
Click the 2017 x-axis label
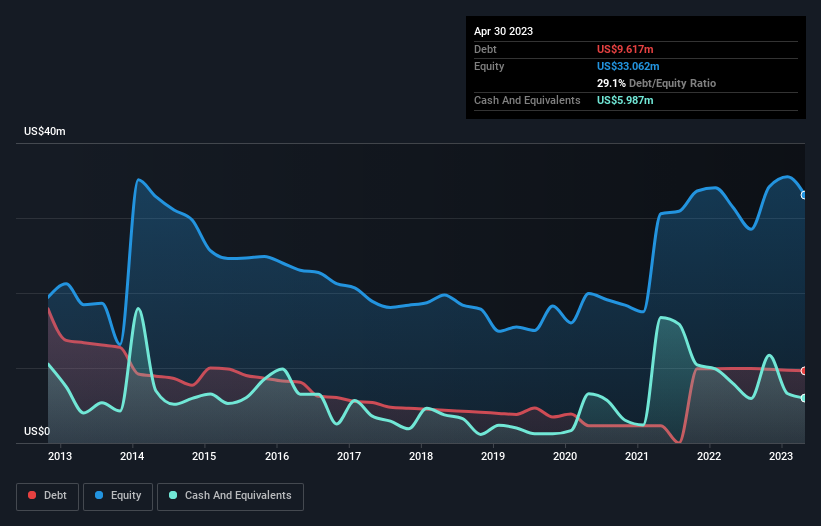(349, 456)
